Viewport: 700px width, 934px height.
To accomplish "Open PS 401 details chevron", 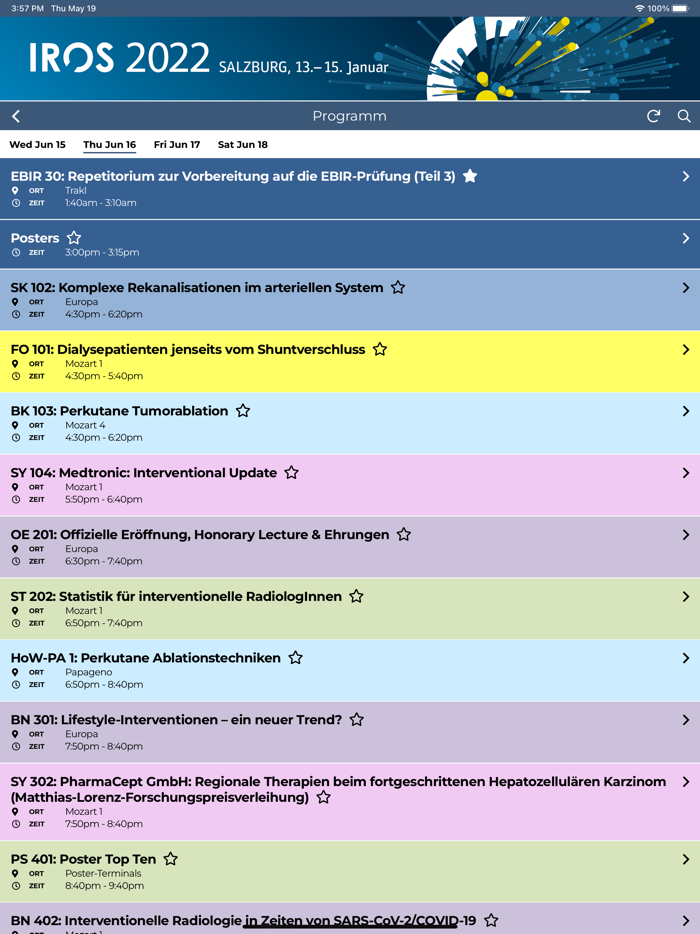I will [x=686, y=859].
